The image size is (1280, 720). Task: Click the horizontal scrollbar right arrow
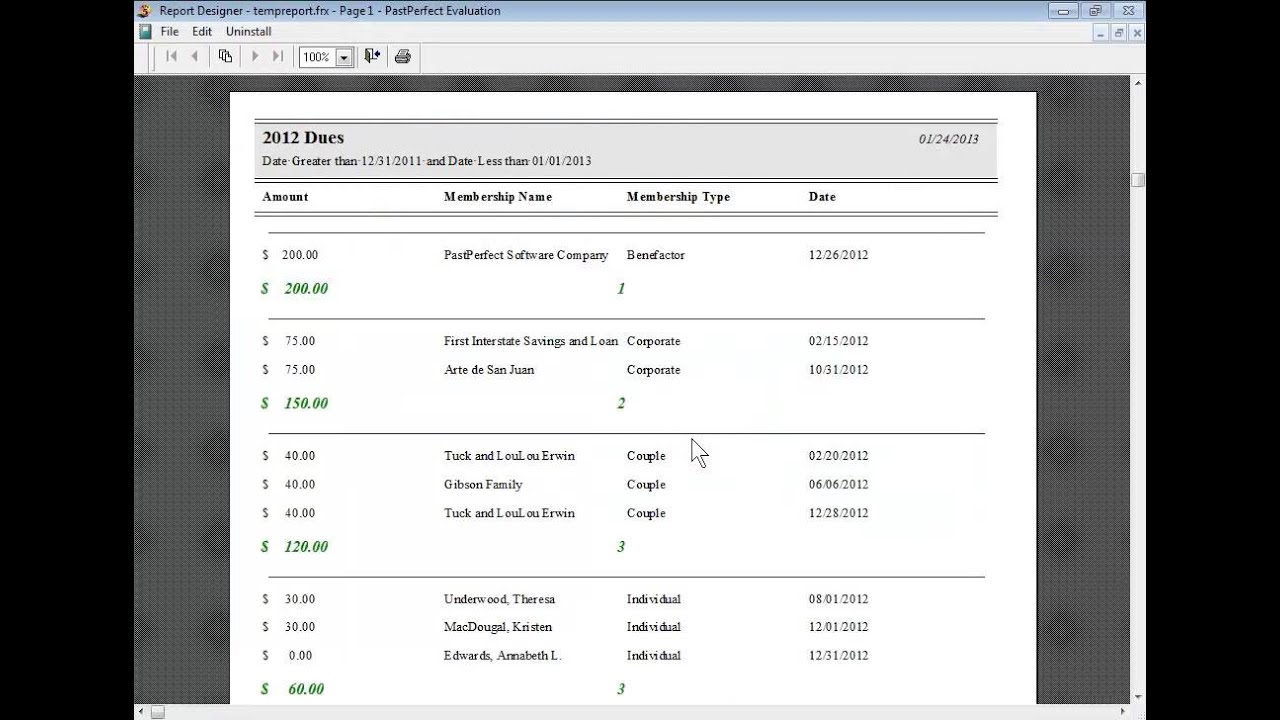point(1122,712)
